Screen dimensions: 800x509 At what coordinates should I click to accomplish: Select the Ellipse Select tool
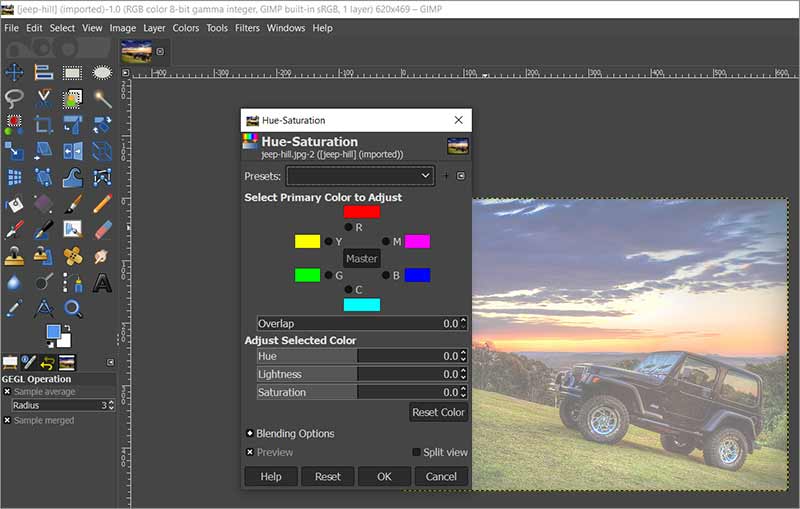click(x=102, y=72)
